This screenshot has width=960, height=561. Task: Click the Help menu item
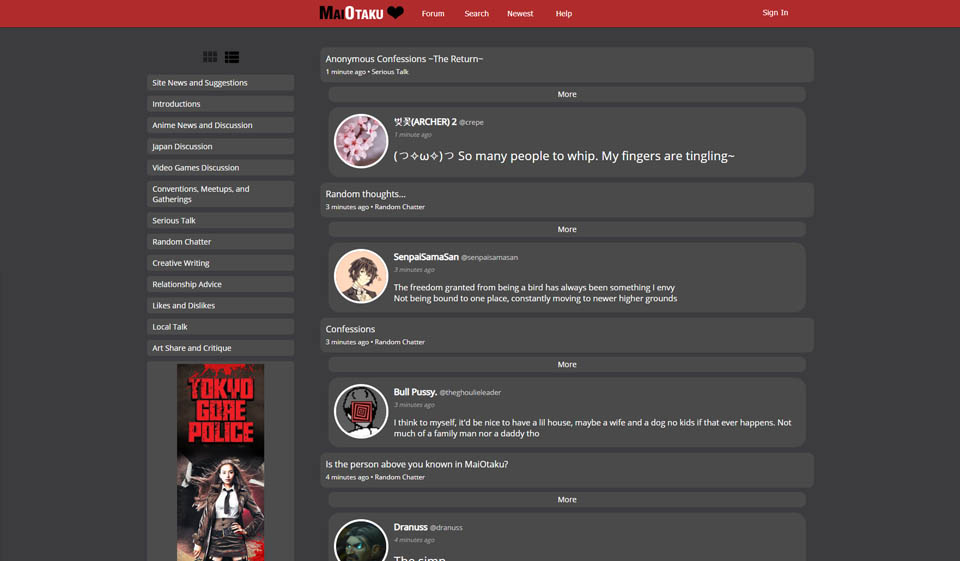[564, 14]
